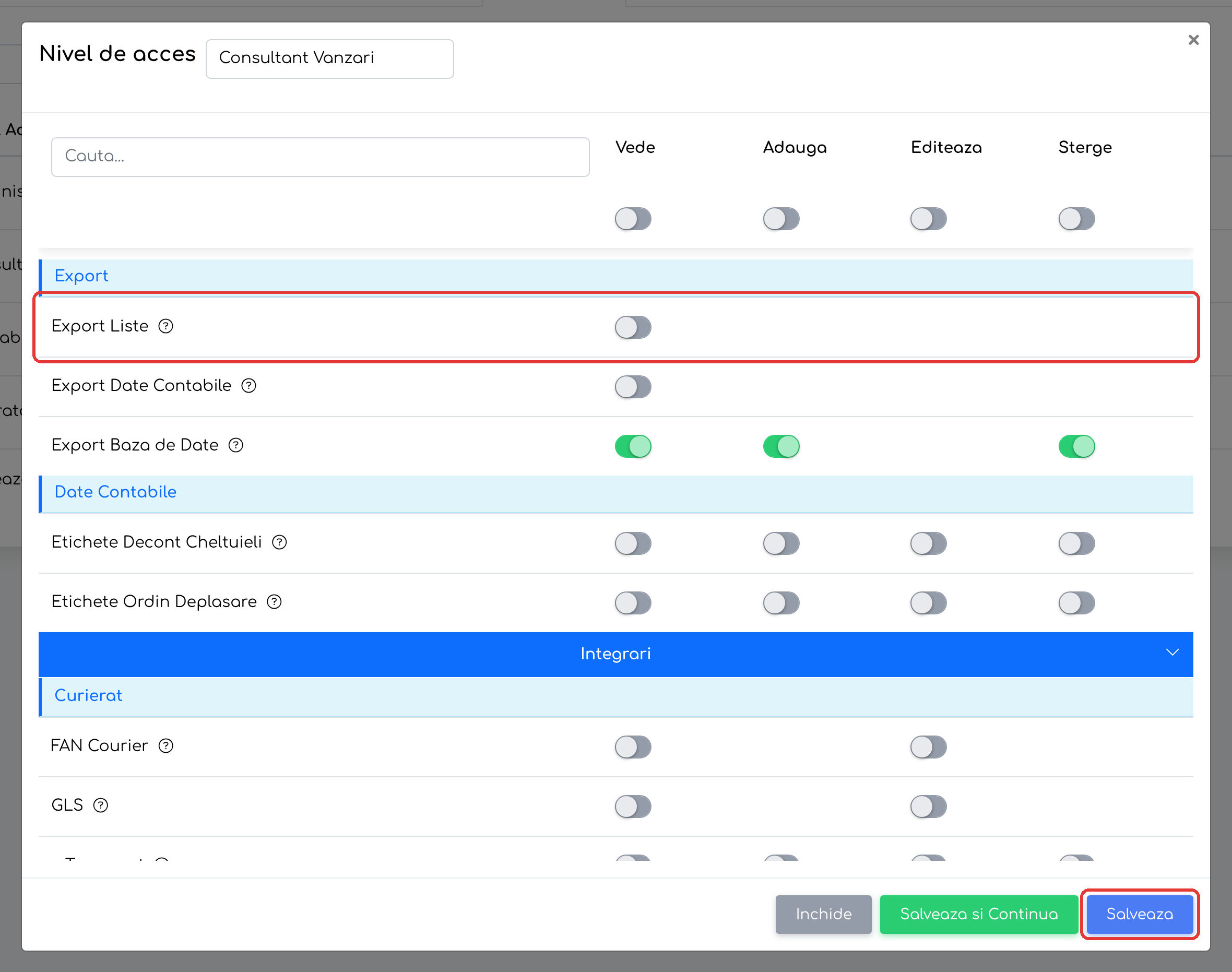Enable Vede for Export Liste
This screenshot has width=1232, height=972.
point(633,327)
